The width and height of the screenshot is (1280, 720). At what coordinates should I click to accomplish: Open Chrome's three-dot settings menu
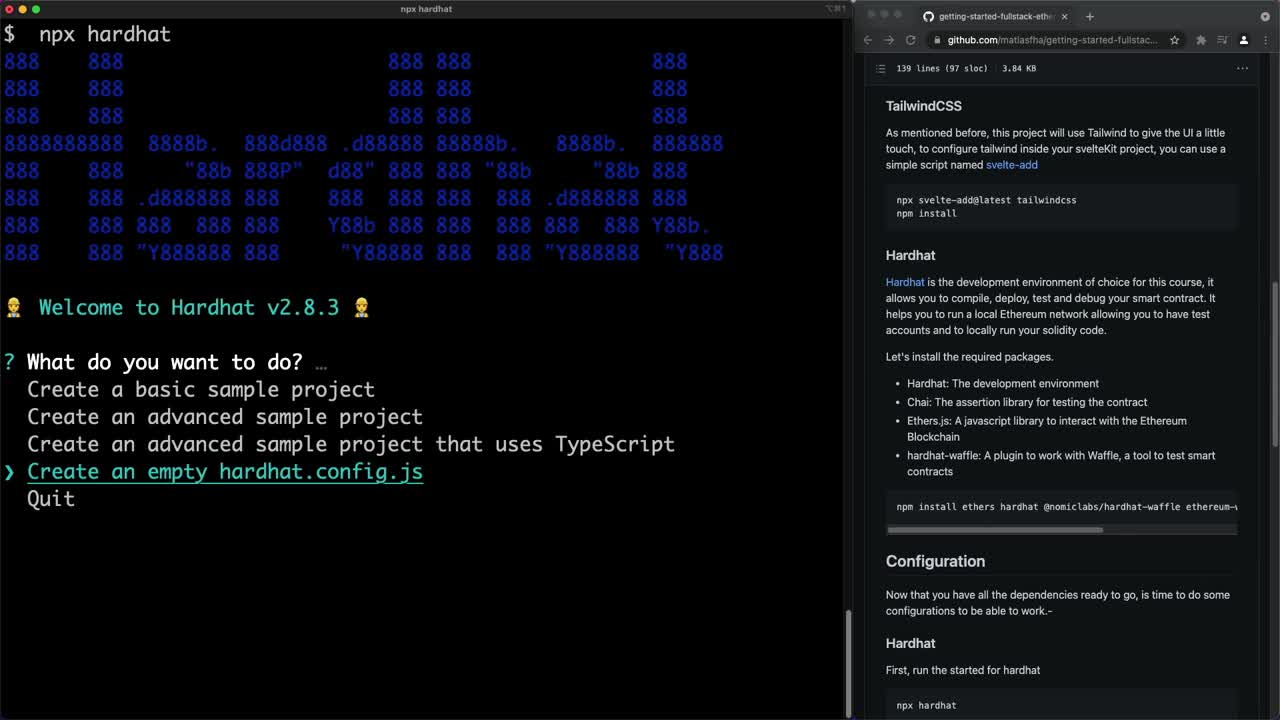pos(1266,40)
